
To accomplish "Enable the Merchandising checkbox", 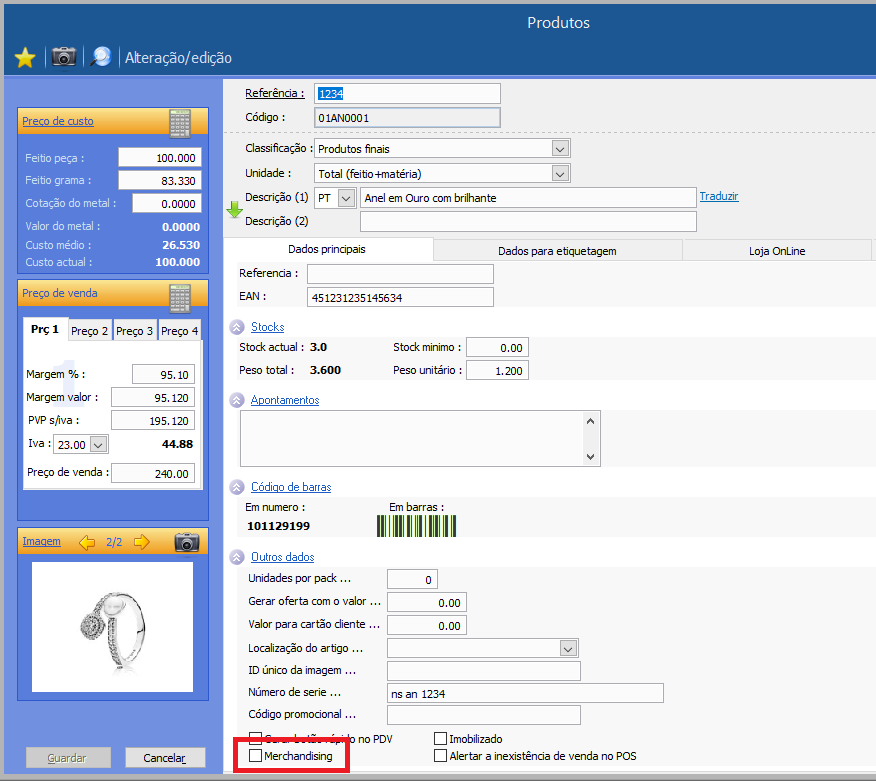I will pyautogui.click(x=255, y=757).
